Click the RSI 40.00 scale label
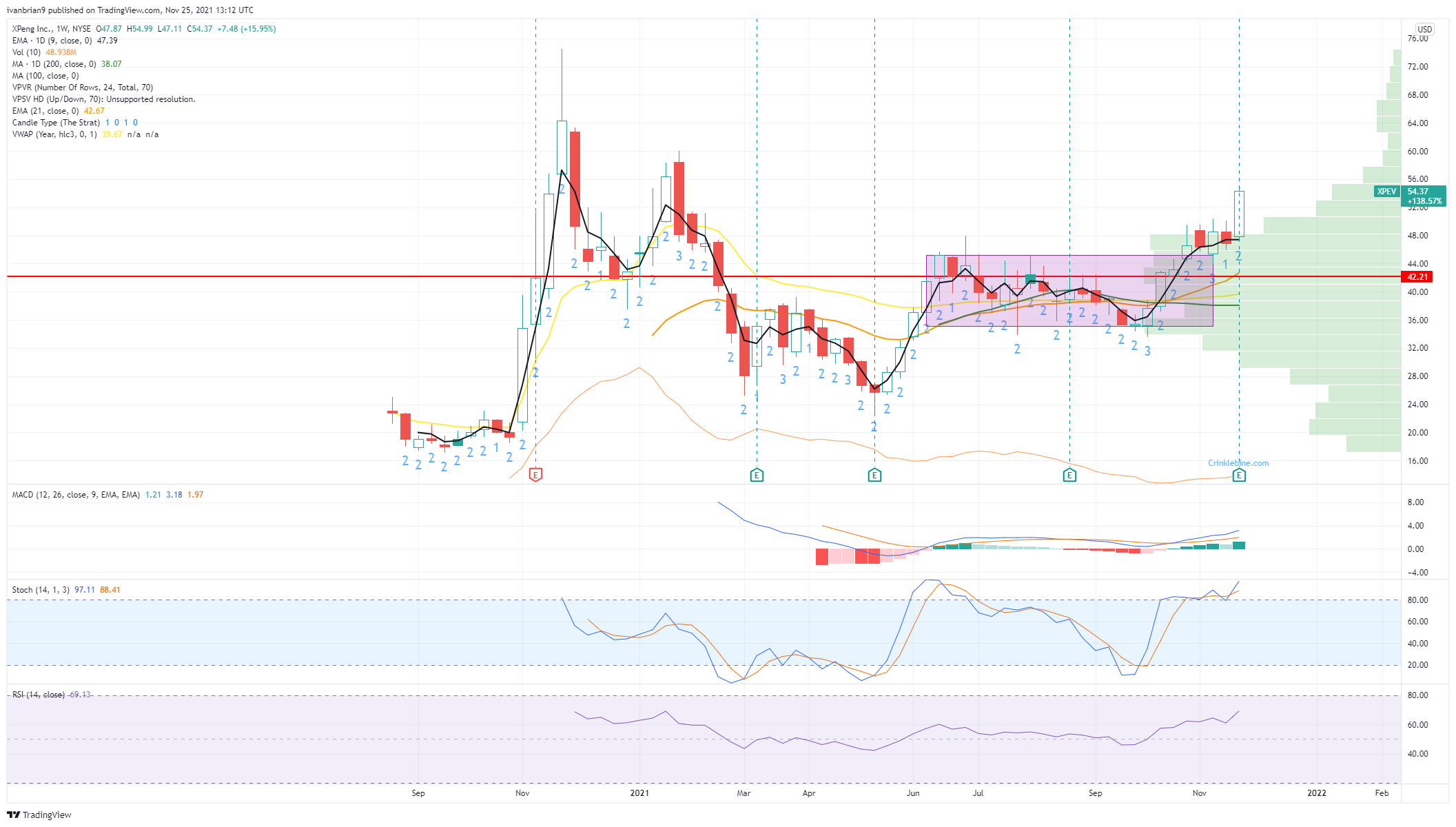 click(1417, 754)
